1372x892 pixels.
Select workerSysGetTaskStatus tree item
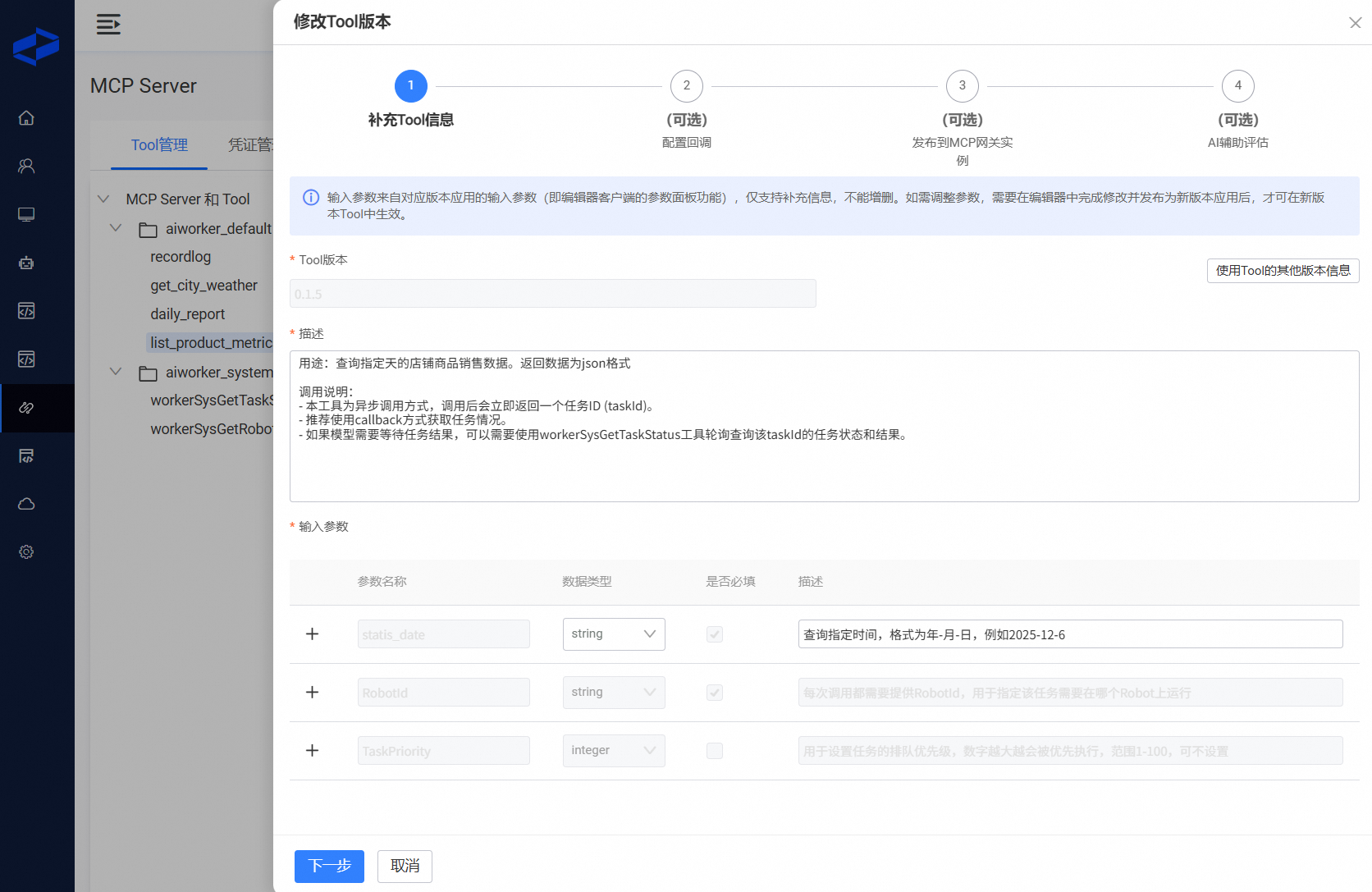[x=211, y=400]
